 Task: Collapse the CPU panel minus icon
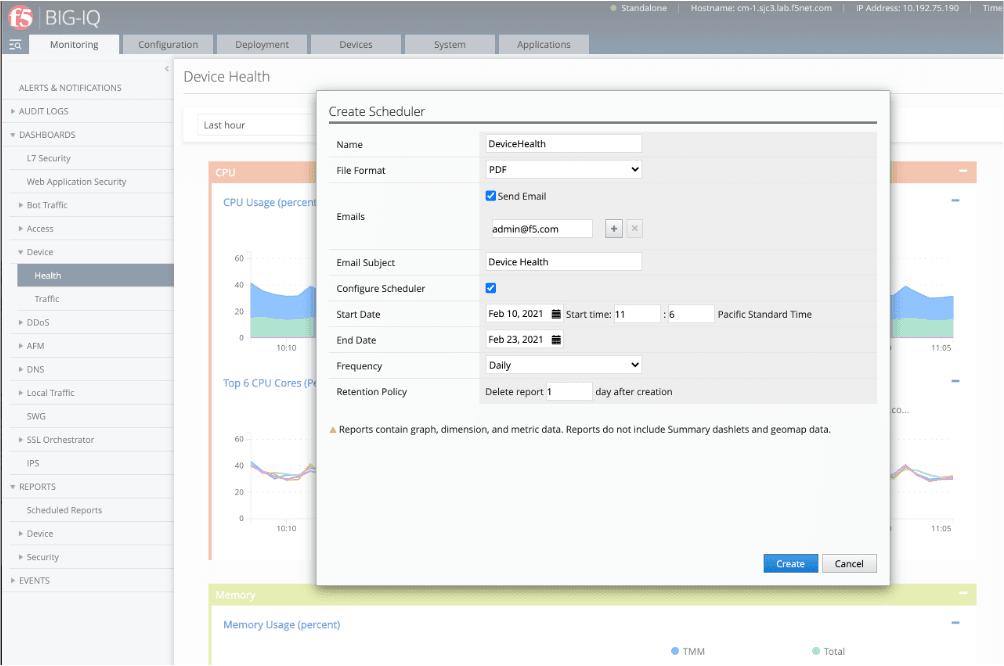(x=962, y=172)
